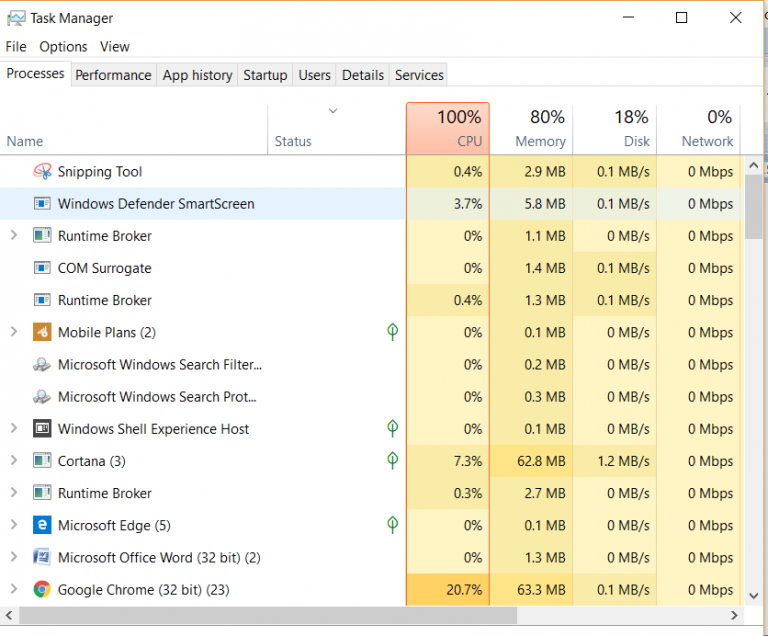Sort processes by Memory column
Screen dimensions: 768x636
[531, 130]
